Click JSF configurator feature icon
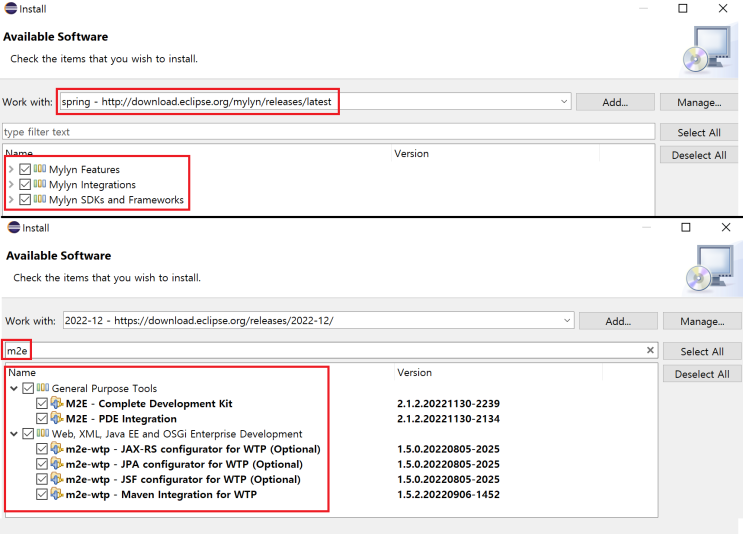Screen dimensions: 743x534 point(57,479)
